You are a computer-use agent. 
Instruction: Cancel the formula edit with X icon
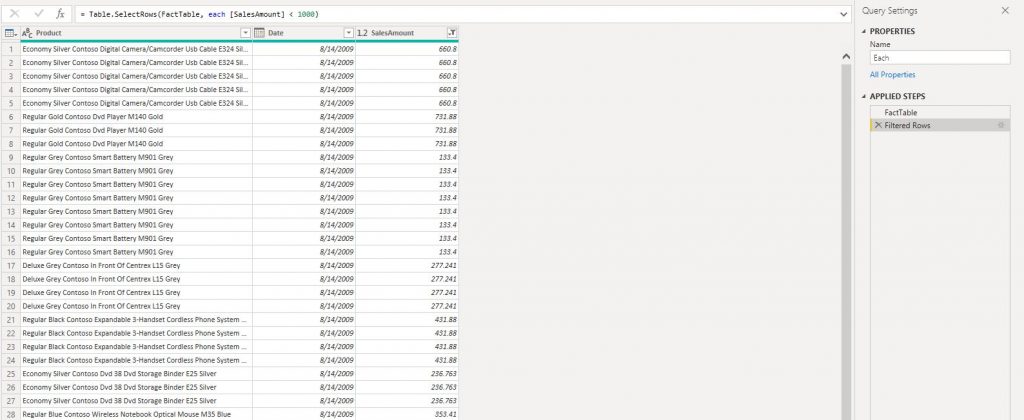tap(14, 13)
